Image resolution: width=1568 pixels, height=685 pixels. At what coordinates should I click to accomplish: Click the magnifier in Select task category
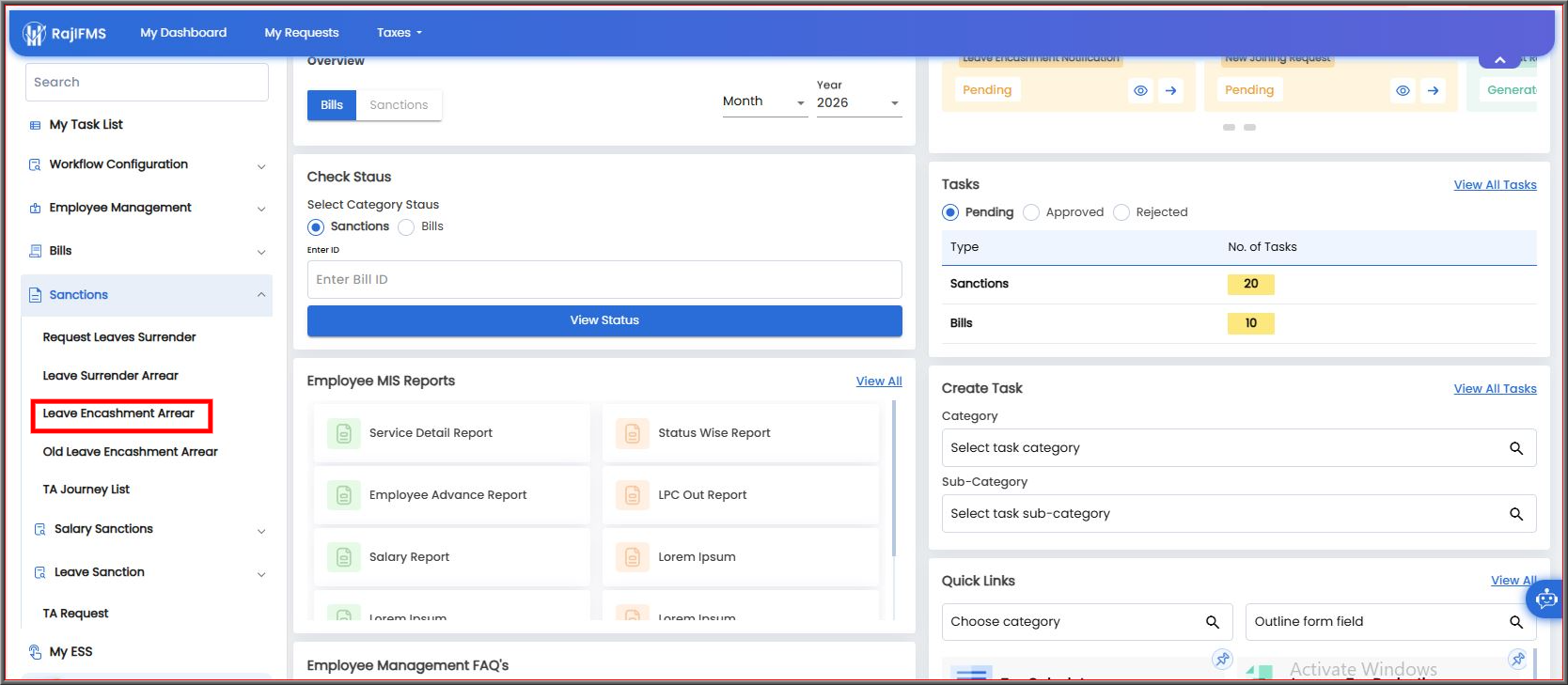coord(1516,448)
